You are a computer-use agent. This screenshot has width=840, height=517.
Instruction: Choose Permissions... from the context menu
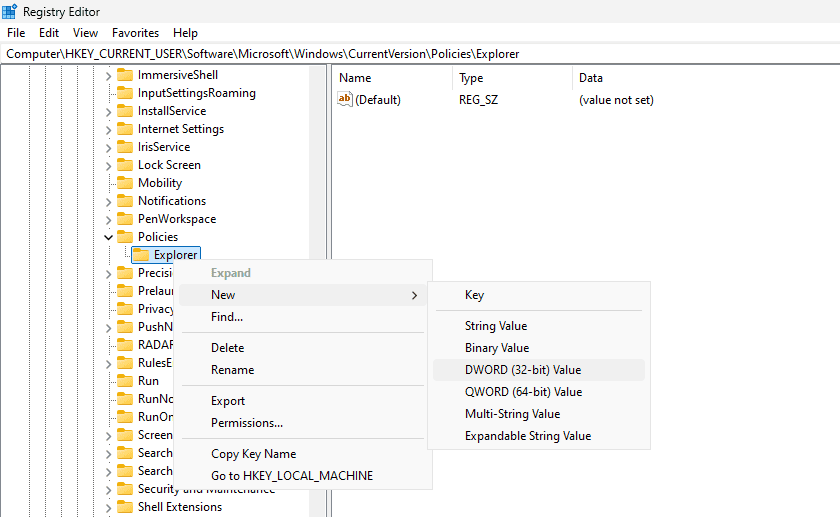pyautogui.click(x=303, y=423)
